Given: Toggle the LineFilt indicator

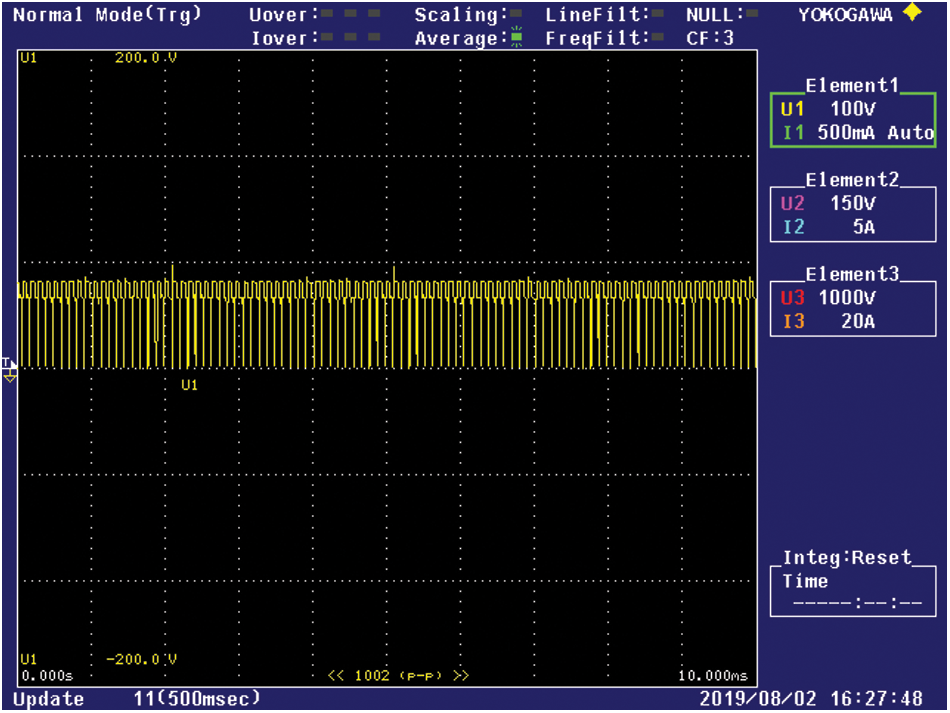Looking at the screenshot, I should point(660,15).
